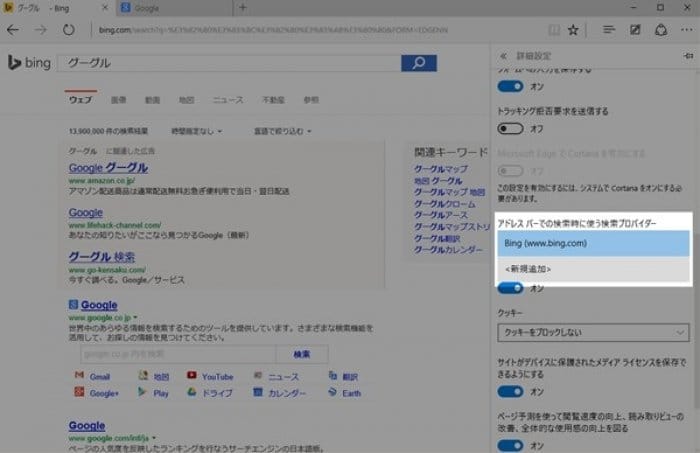Open Make a Web Note icon
Viewport: 700px width, 453px height.
point(635,30)
